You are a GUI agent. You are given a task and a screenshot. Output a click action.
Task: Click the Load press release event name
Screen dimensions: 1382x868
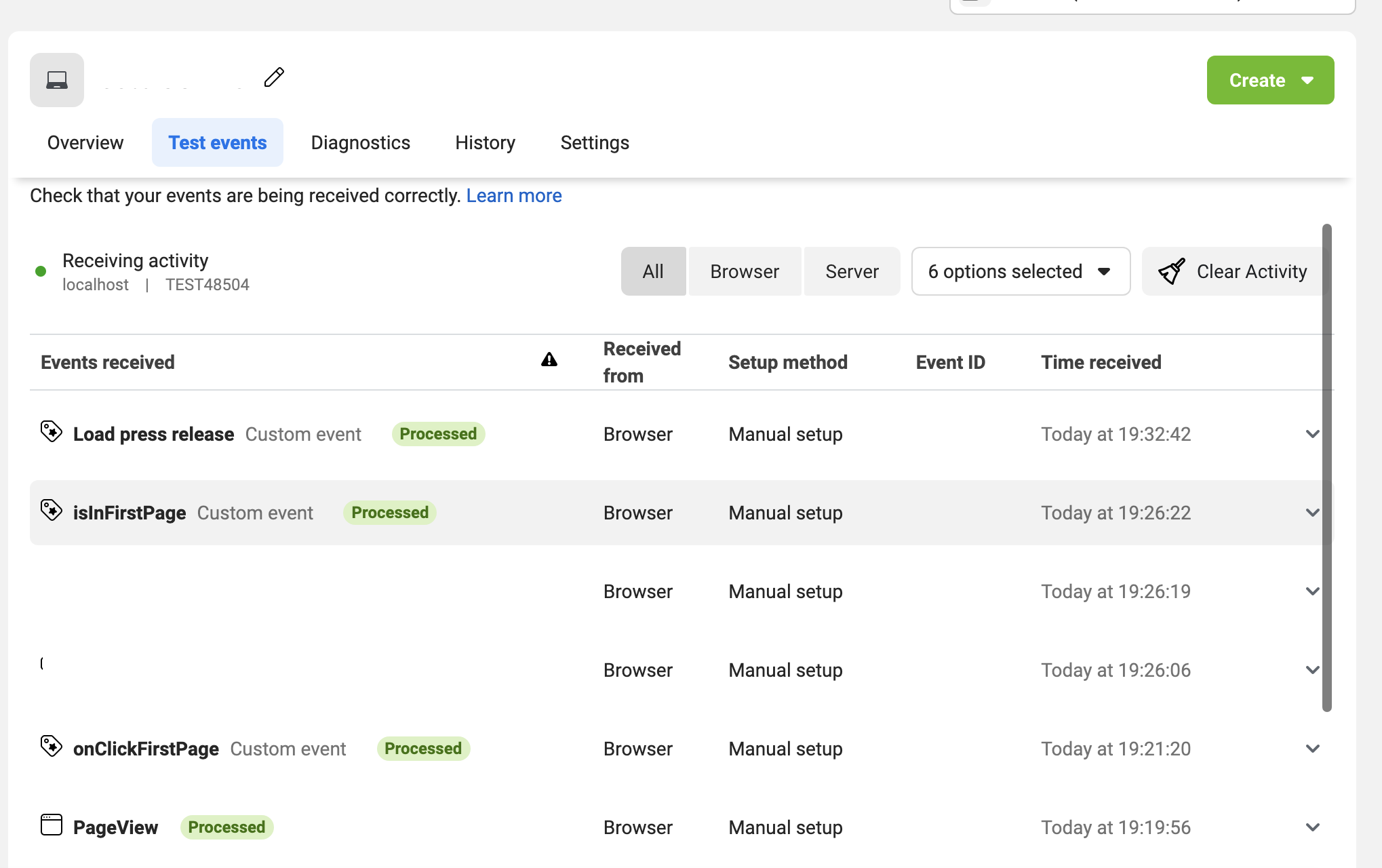coord(153,434)
